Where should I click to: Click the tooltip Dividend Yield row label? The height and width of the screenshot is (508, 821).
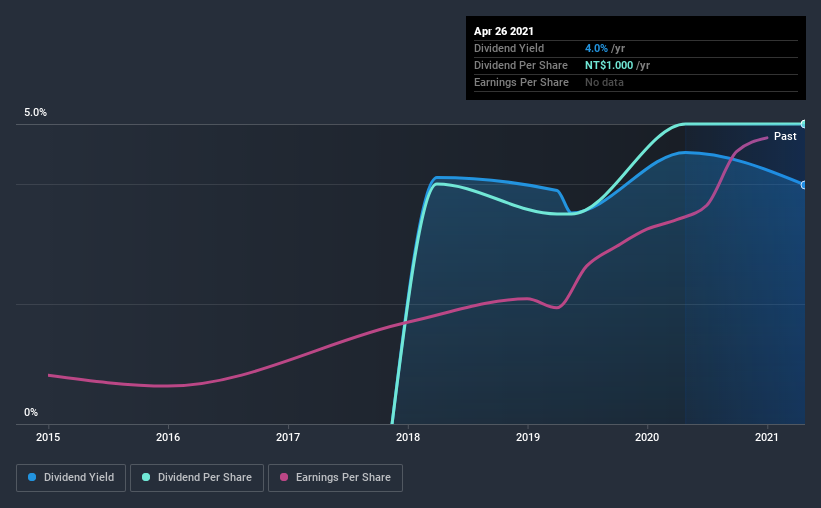509,48
